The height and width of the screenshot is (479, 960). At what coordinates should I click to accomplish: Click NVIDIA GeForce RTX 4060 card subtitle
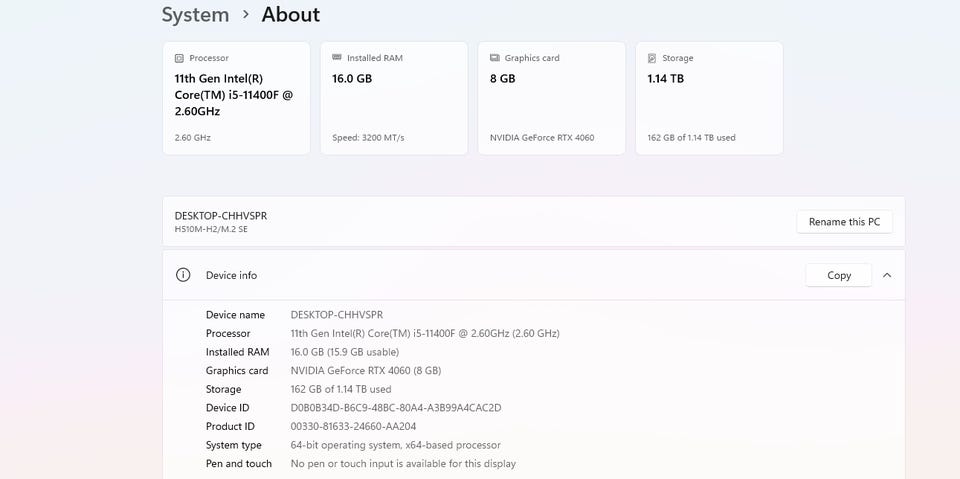coord(542,138)
